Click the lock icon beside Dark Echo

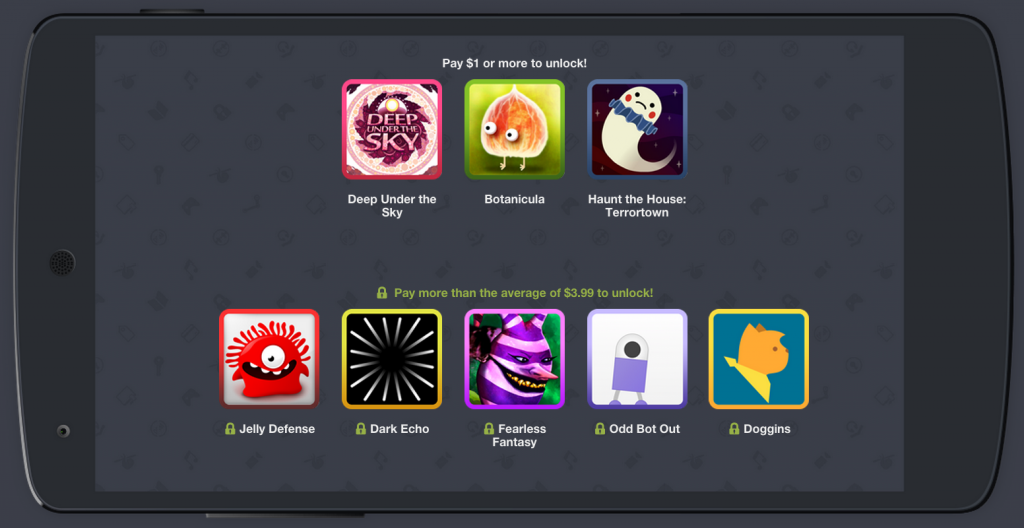coord(360,429)
